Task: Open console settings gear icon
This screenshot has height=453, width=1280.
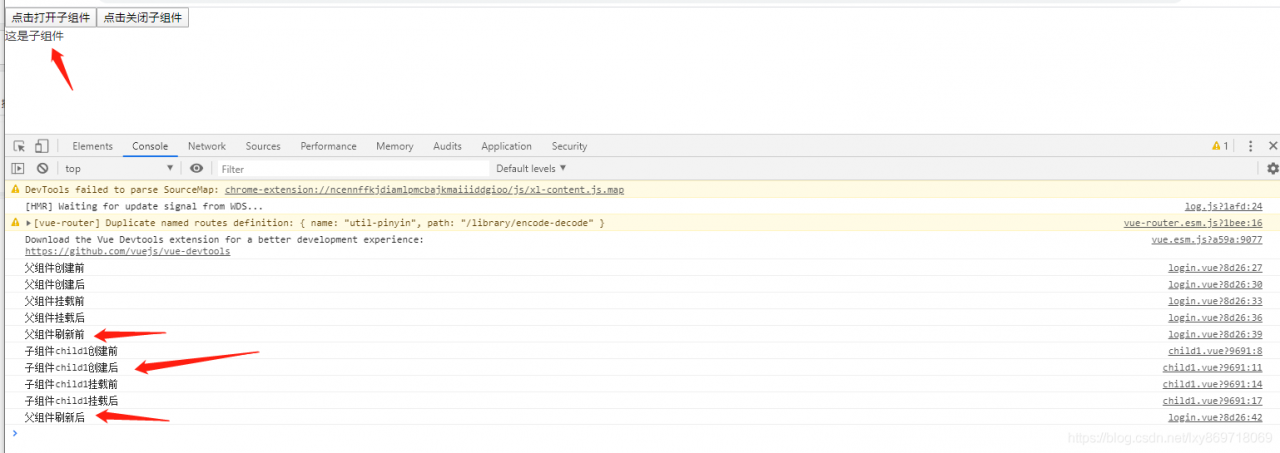Action: pyautogui.click(x=1273, y=169)
